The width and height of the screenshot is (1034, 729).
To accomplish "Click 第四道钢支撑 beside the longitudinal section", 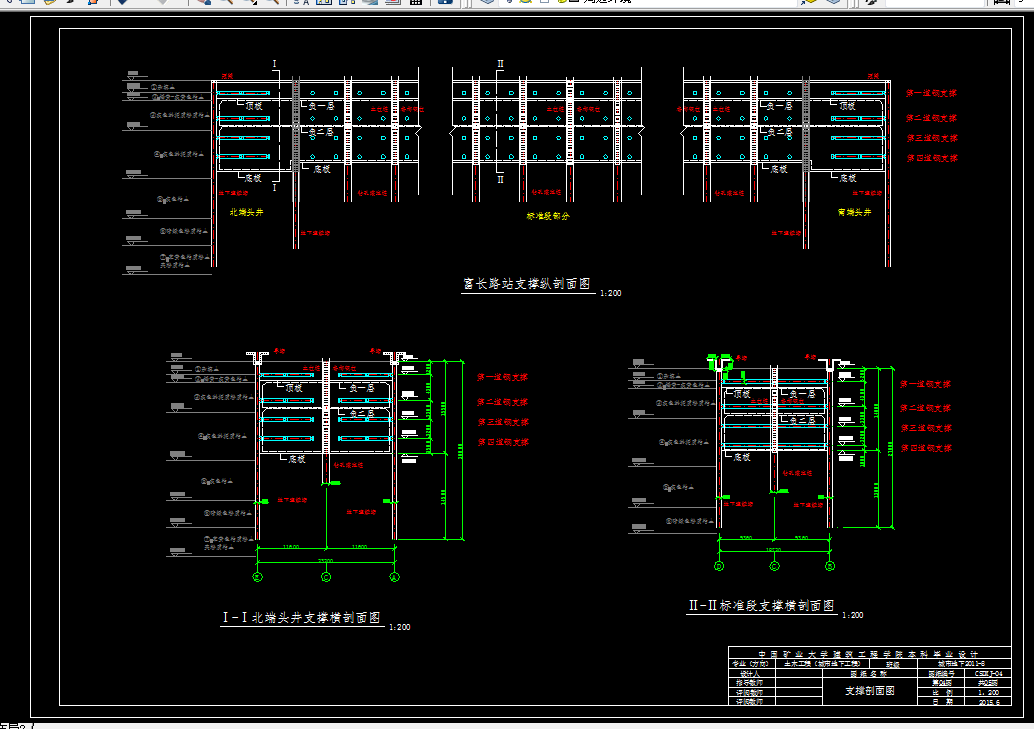I will [x=932, y=158].
